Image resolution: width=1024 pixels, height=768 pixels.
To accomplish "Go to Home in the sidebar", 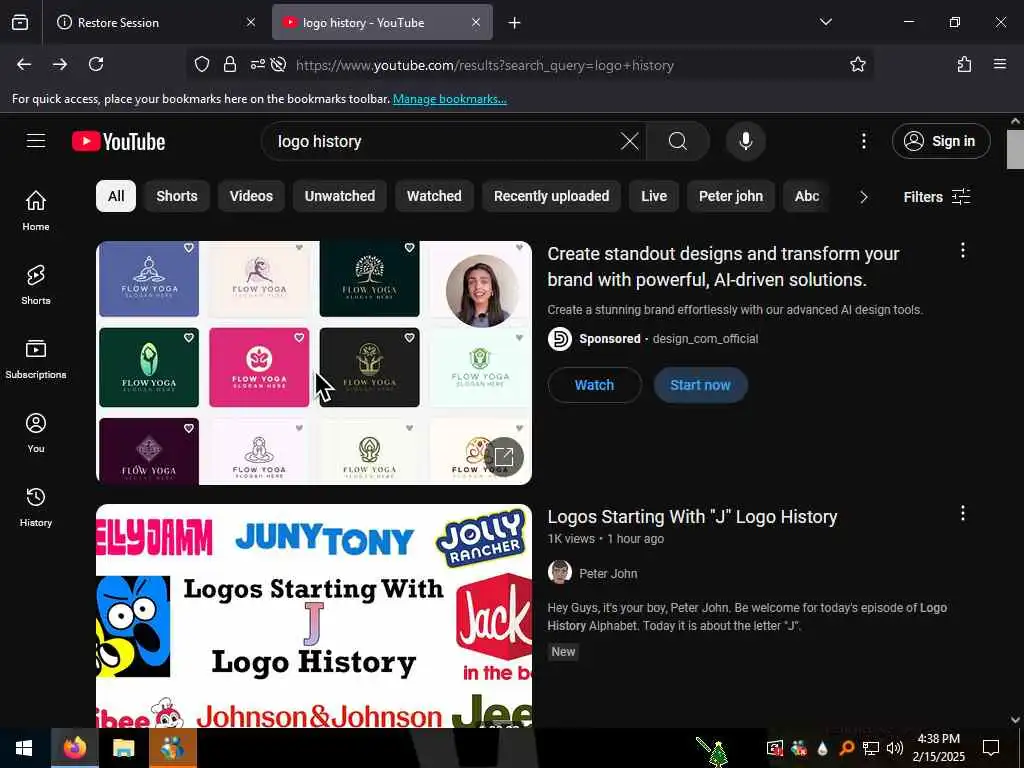I will [x=36, y=210].
